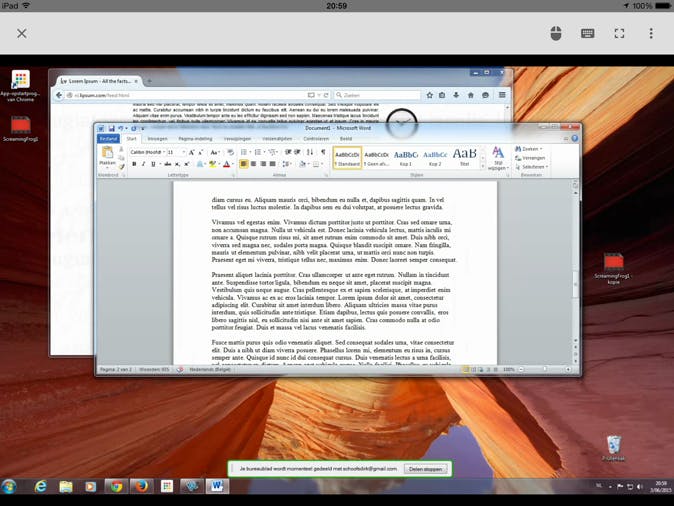Save the Word document from quick access toolbar
Viewport: 674px width, 506px height.
[x=111, y=128]
